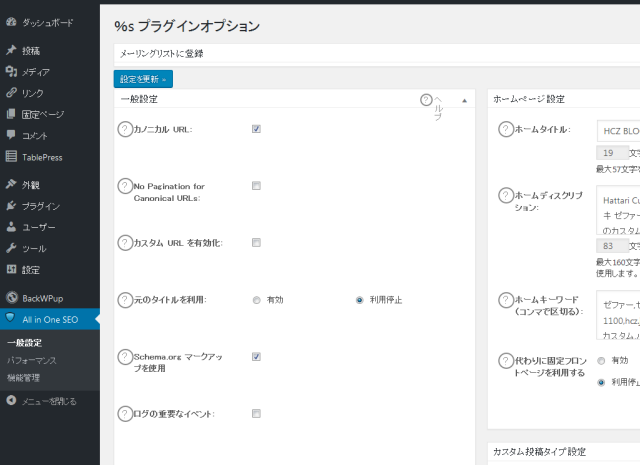
Task: Open help icon for ログの重要なイベント
Action: [125, 414]
